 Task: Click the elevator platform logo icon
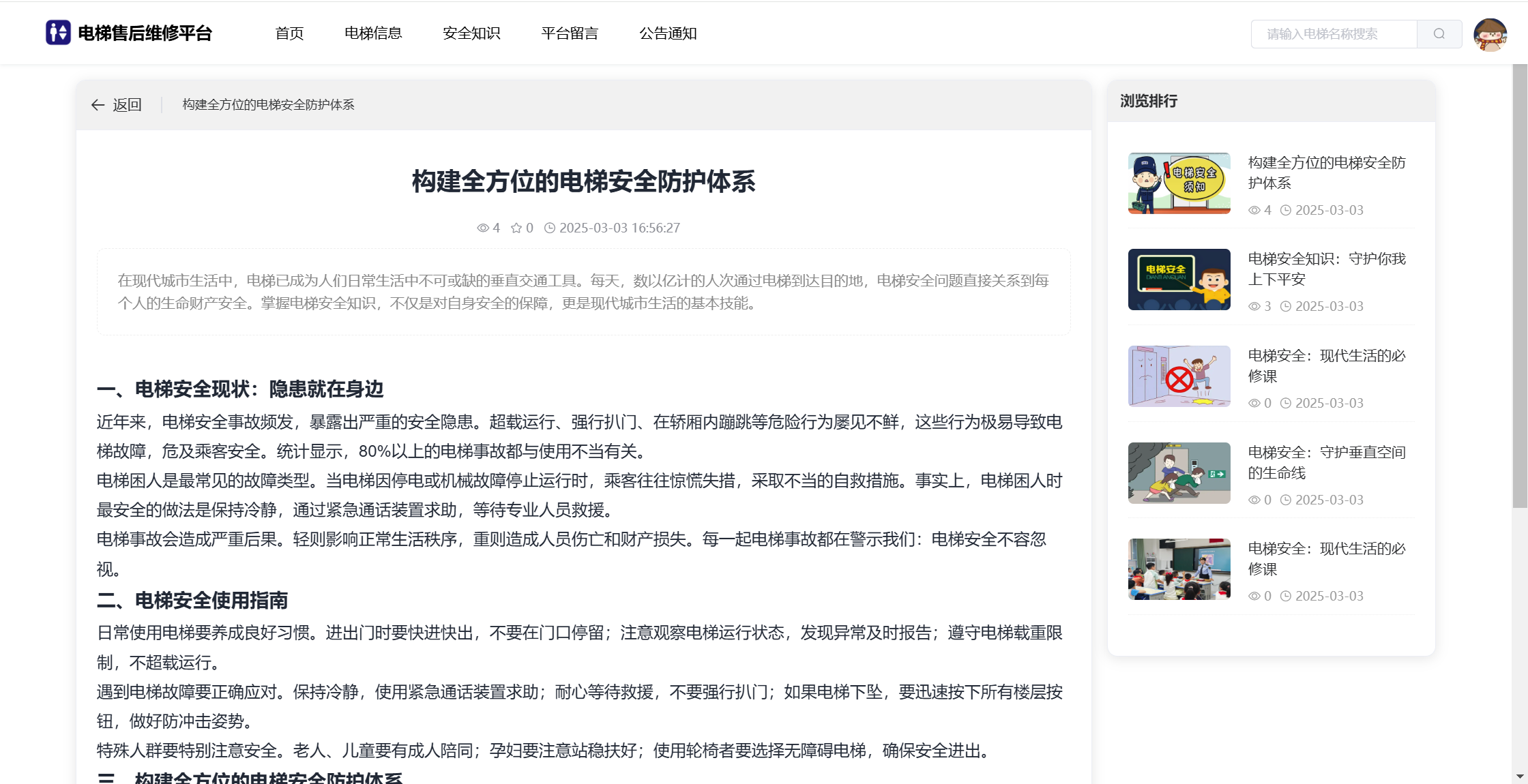tap(58, 33)
